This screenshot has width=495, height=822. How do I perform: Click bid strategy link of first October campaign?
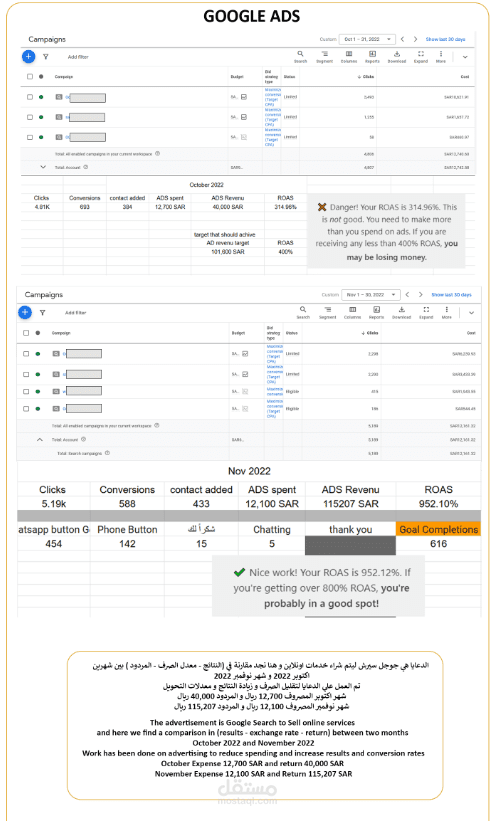(272, 97)
